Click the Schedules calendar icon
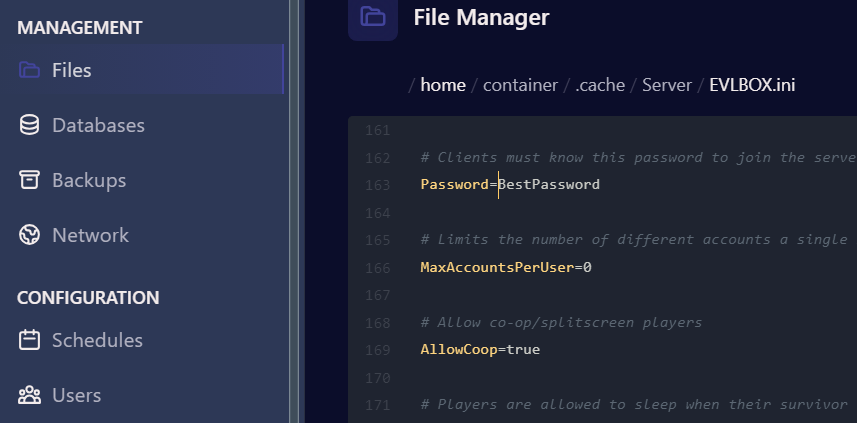Image resolution: width=857 pixels, height=423 pixels. point(30,341)
